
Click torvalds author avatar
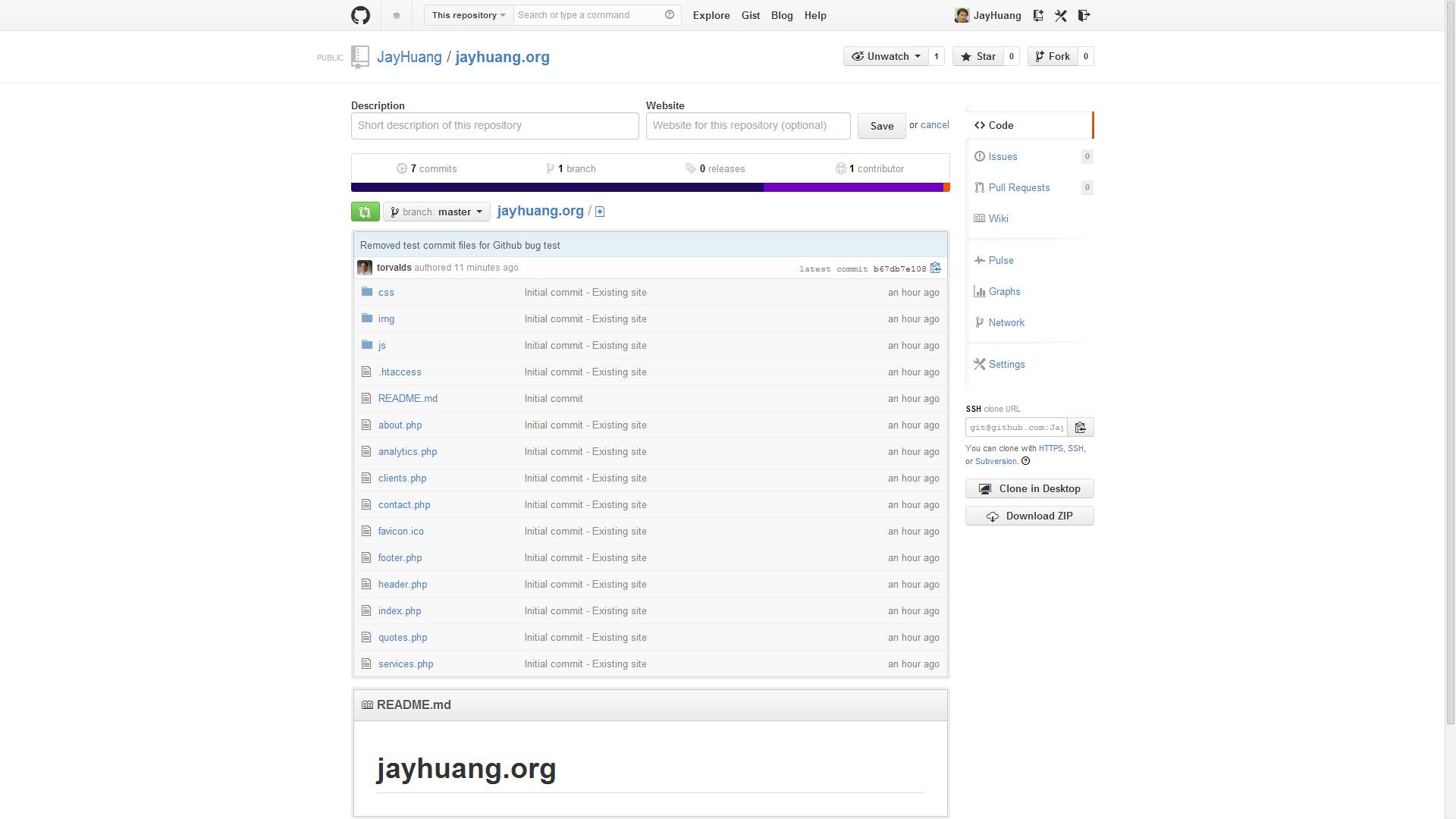click(364, 268)
